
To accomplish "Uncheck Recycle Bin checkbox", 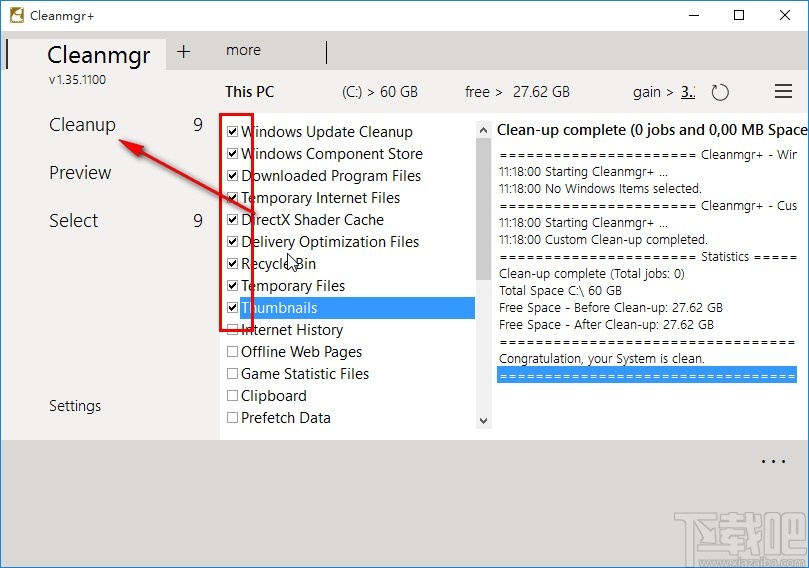I will (232, 264).
